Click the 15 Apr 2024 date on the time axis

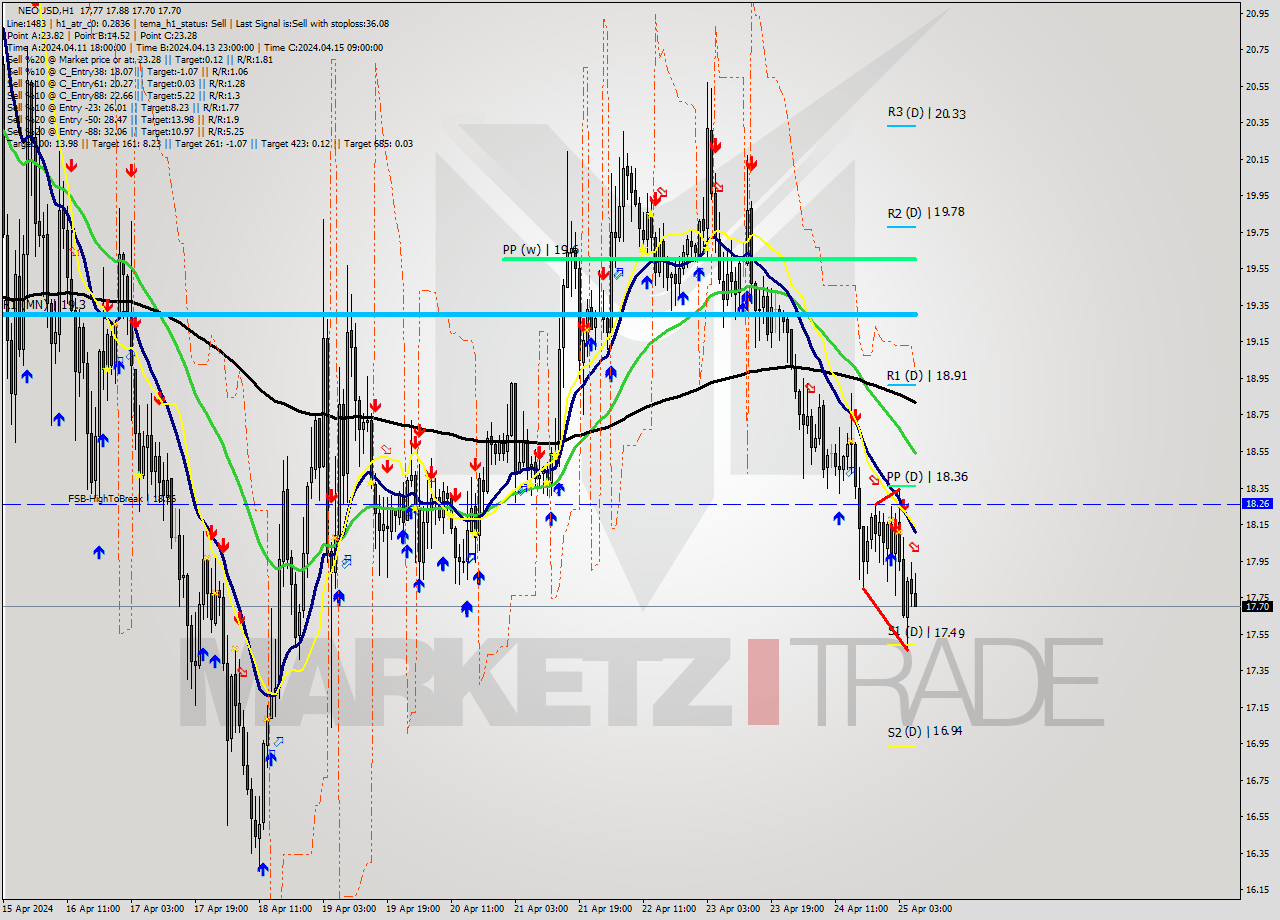tap(27, 909)
